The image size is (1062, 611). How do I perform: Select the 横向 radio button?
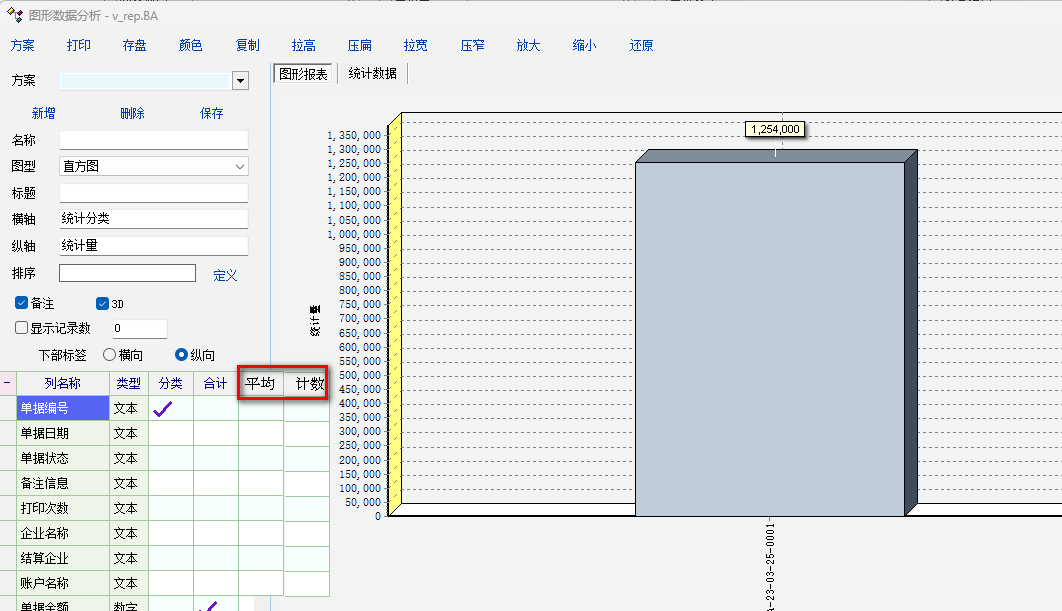[x=110, y=354]
